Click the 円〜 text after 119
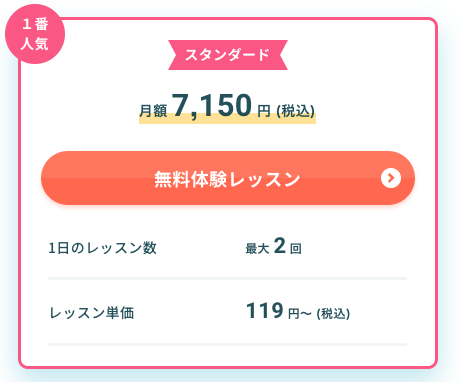 (300, 314)
